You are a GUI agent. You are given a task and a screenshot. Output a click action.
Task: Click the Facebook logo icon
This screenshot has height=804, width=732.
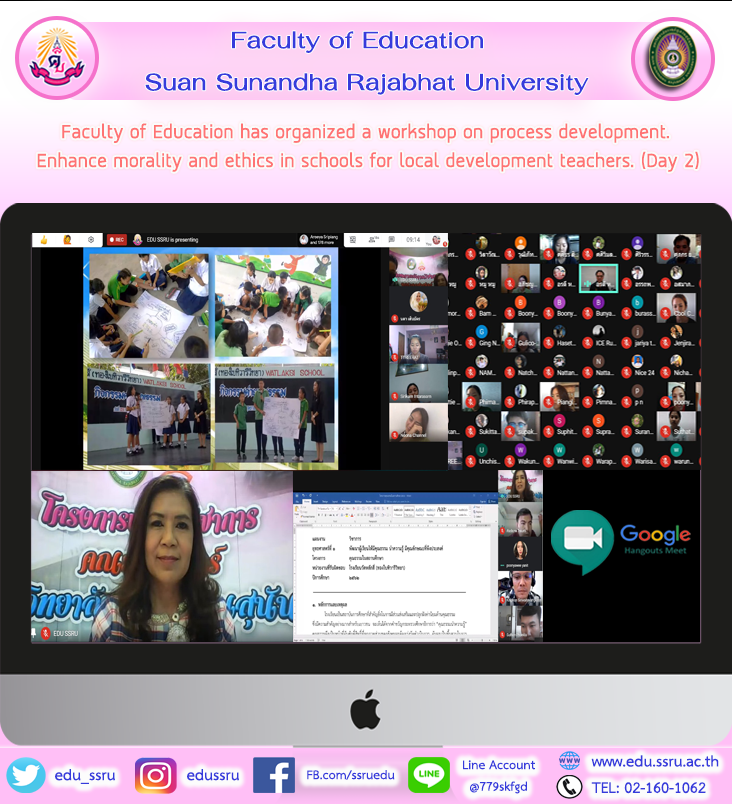[x=272, y=775]
